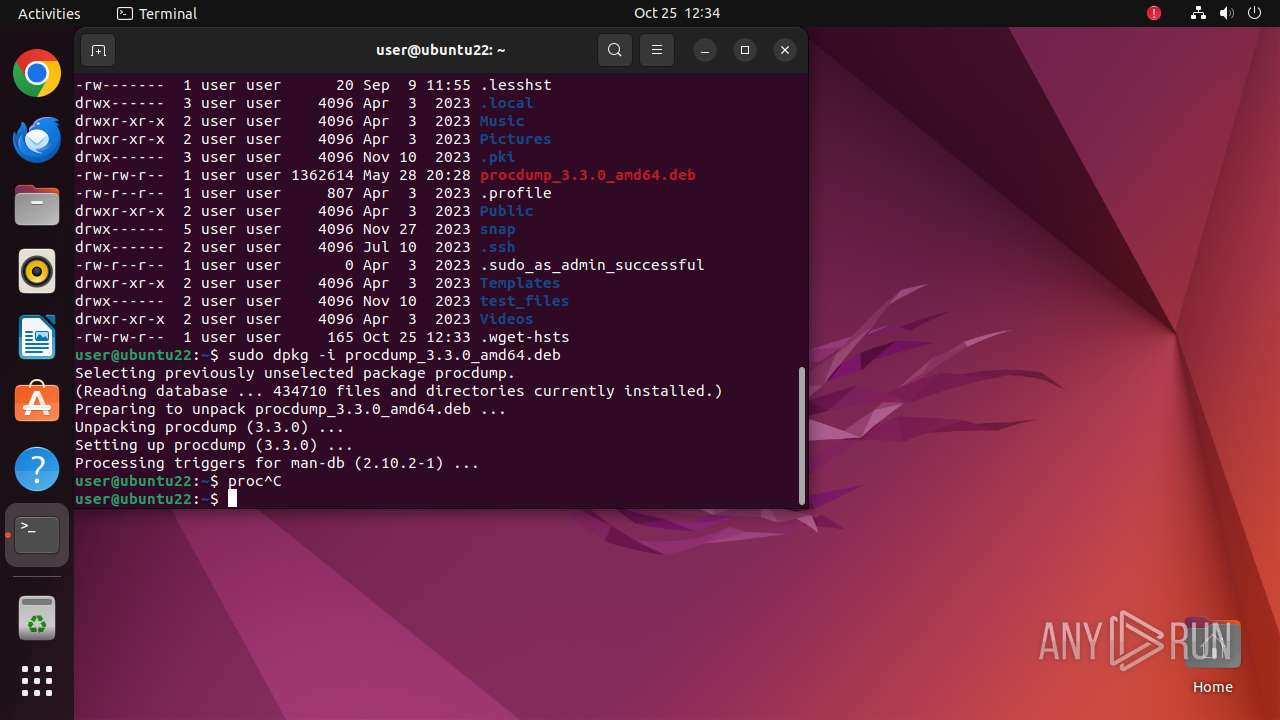The height and width of the screenshot is (720, 1280).
Task: Click the 'Processing triggers for man-db' line
Action: (277, 463)
